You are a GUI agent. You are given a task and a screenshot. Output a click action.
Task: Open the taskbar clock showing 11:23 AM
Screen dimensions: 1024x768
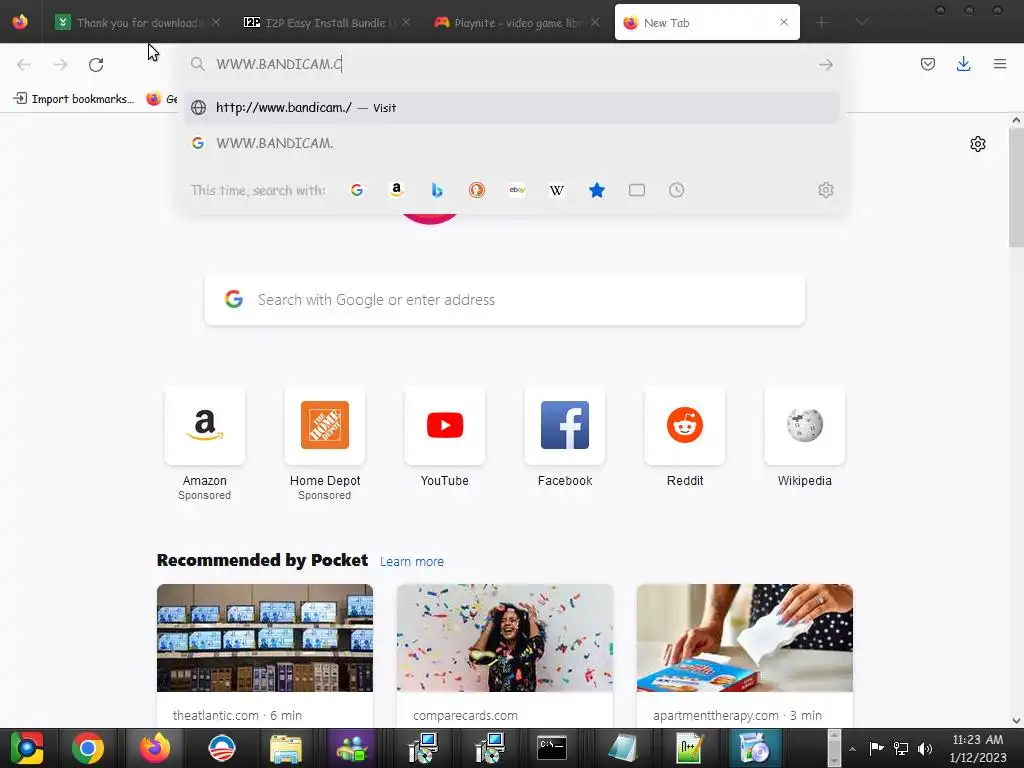click(978, 748)
